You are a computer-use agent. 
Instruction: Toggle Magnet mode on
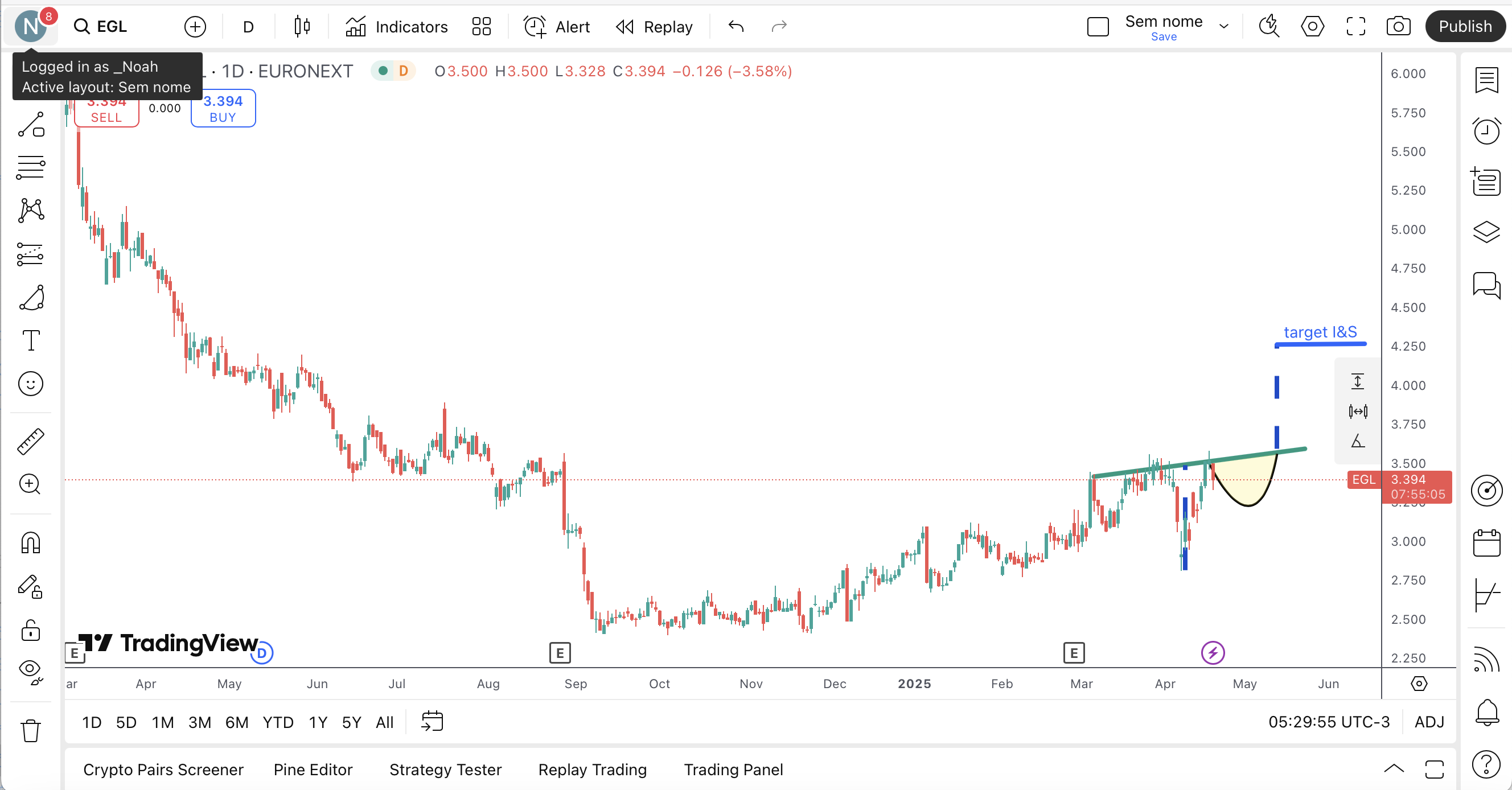pyautogui.click(x=31, y=543)
